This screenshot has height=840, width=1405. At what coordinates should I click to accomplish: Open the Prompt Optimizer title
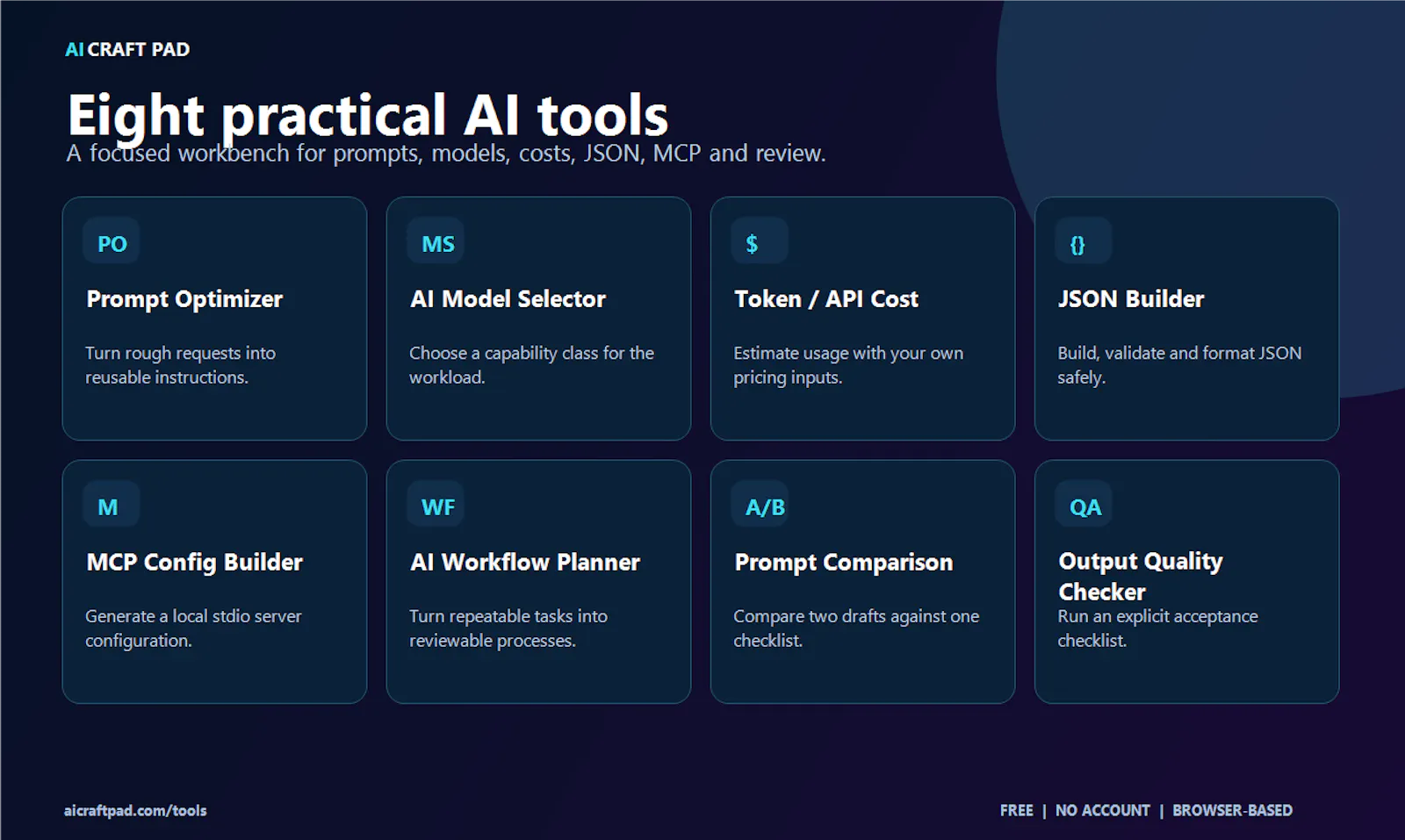click(184, 299)
